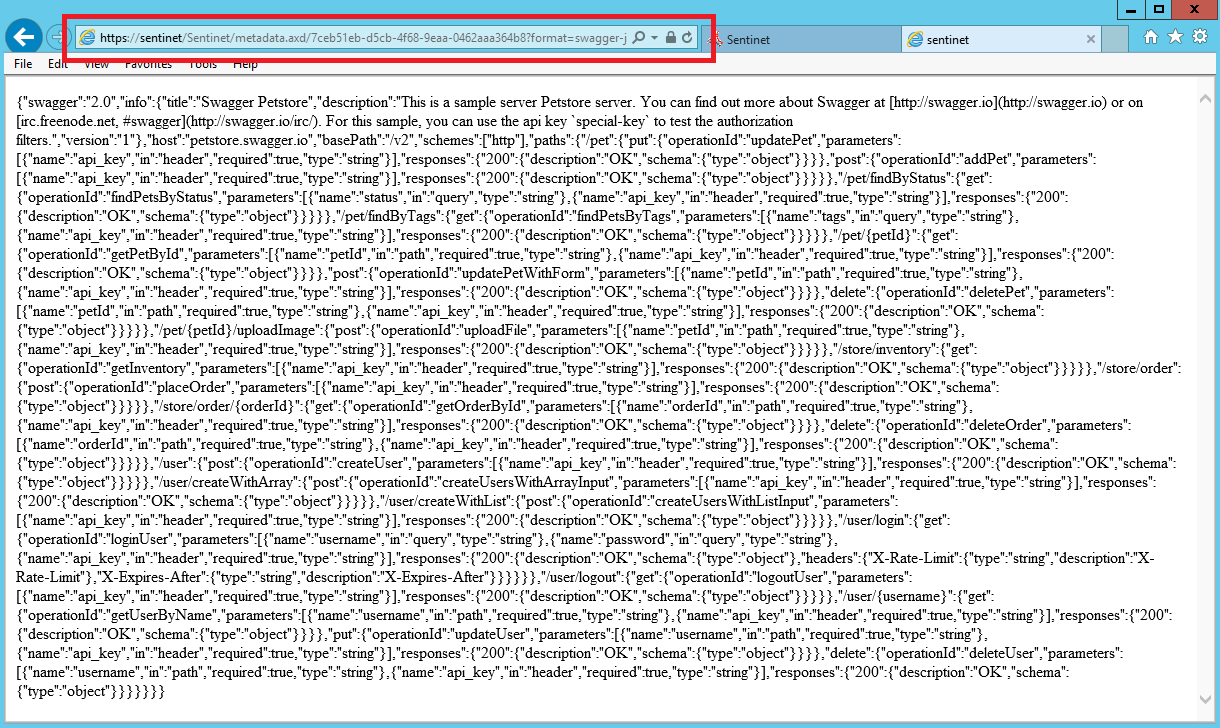Open the File menu
Screen dimensions: 1220x728
tap(23, 64)
